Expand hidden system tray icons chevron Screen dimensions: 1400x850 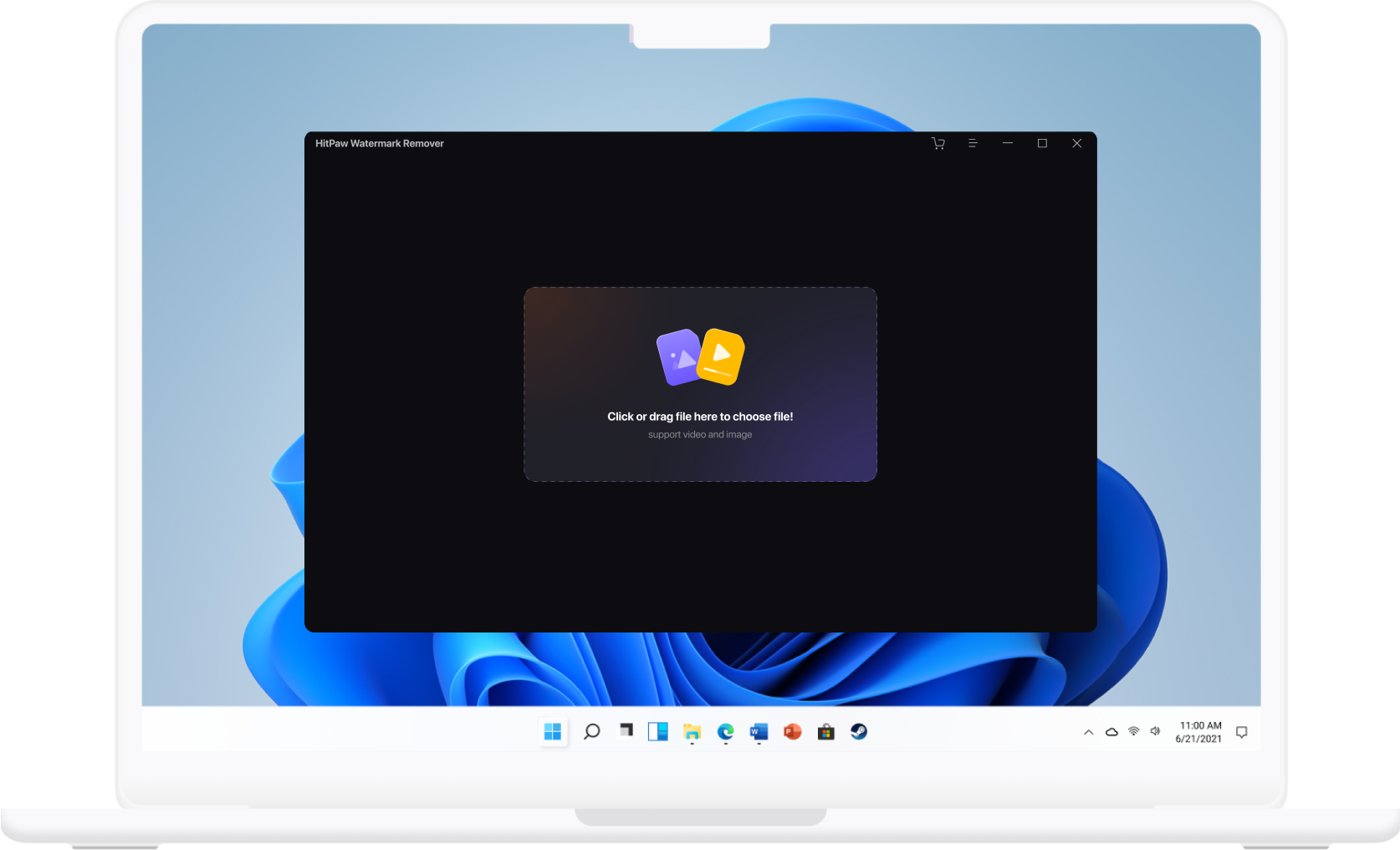point(1089,732)
